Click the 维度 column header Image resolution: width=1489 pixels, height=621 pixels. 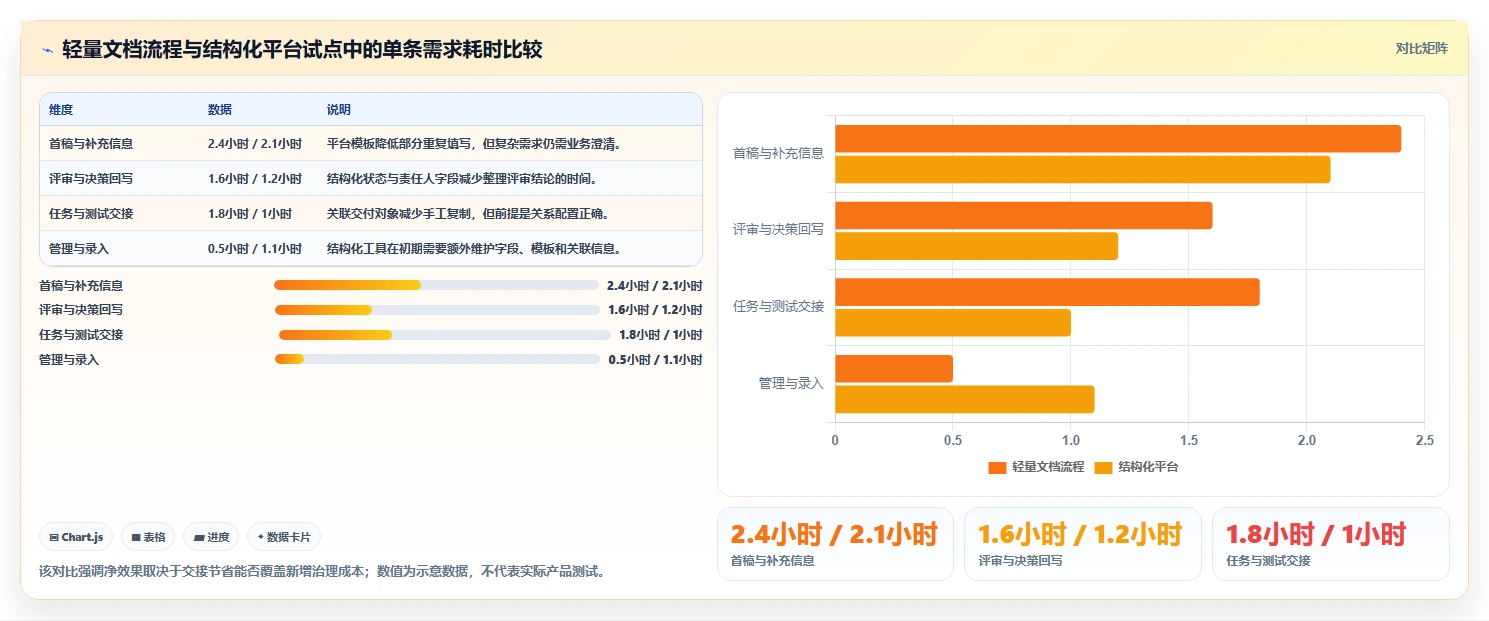[61, 110]
